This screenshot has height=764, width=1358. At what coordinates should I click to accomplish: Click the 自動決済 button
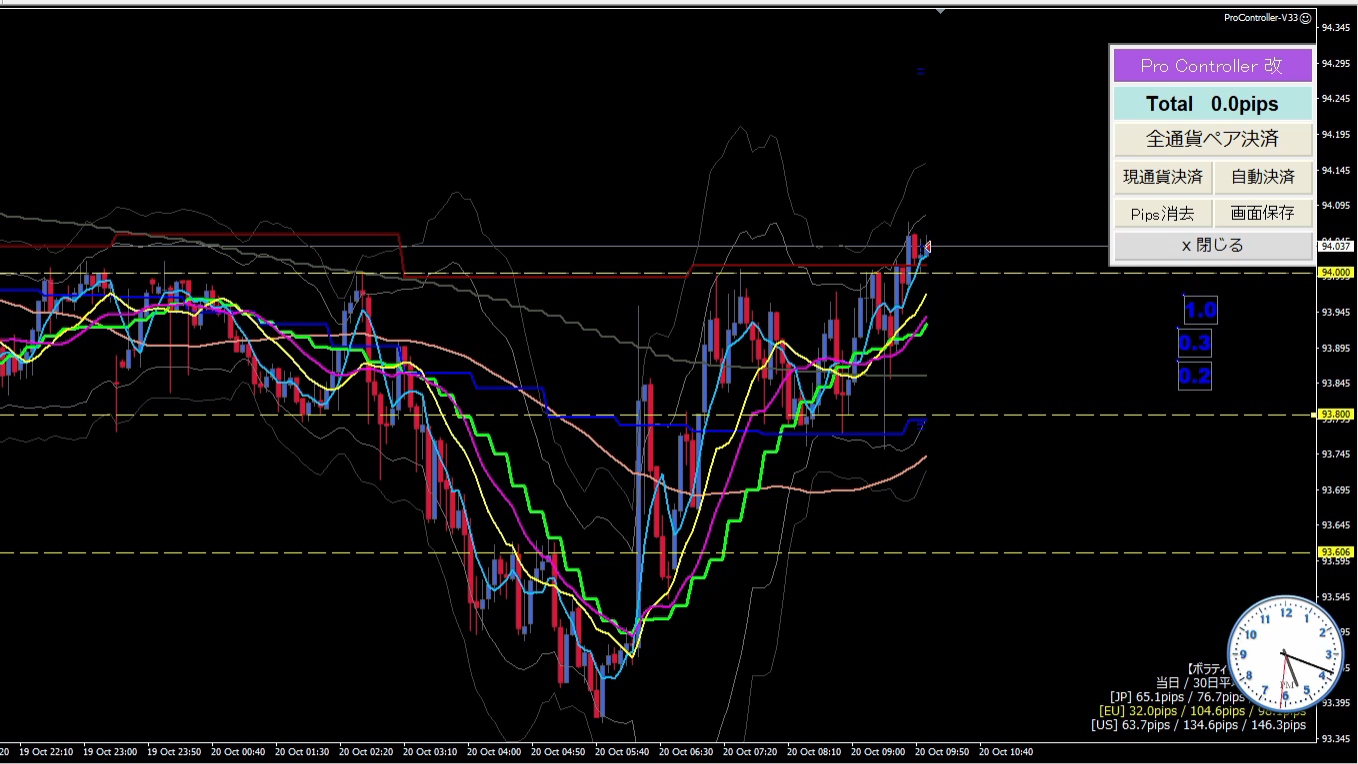point(1263,177)
